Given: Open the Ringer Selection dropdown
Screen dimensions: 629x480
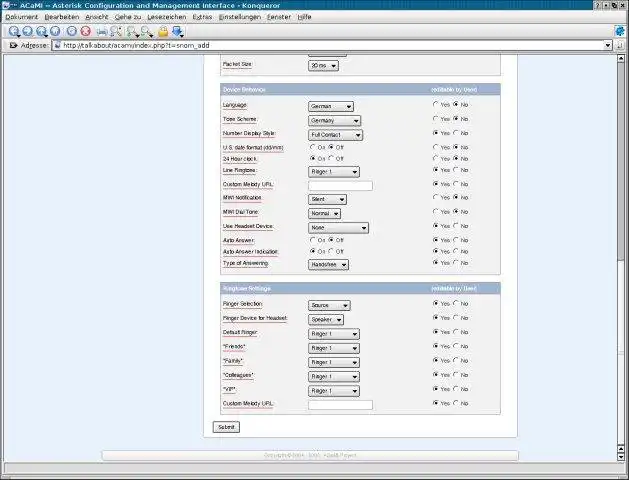Looking at the screenshot, I should [329, 305].
